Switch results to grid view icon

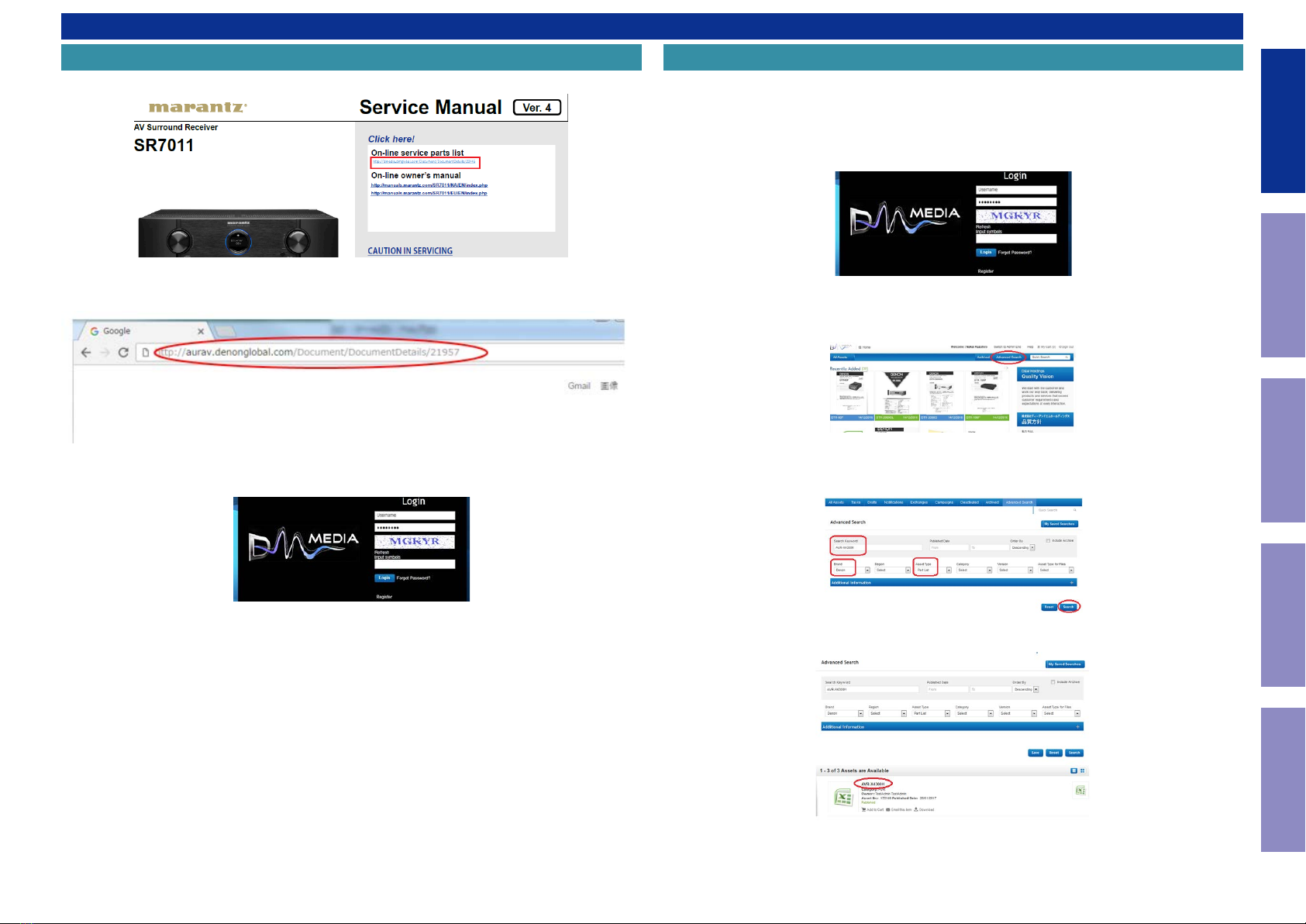point(1083,771)
